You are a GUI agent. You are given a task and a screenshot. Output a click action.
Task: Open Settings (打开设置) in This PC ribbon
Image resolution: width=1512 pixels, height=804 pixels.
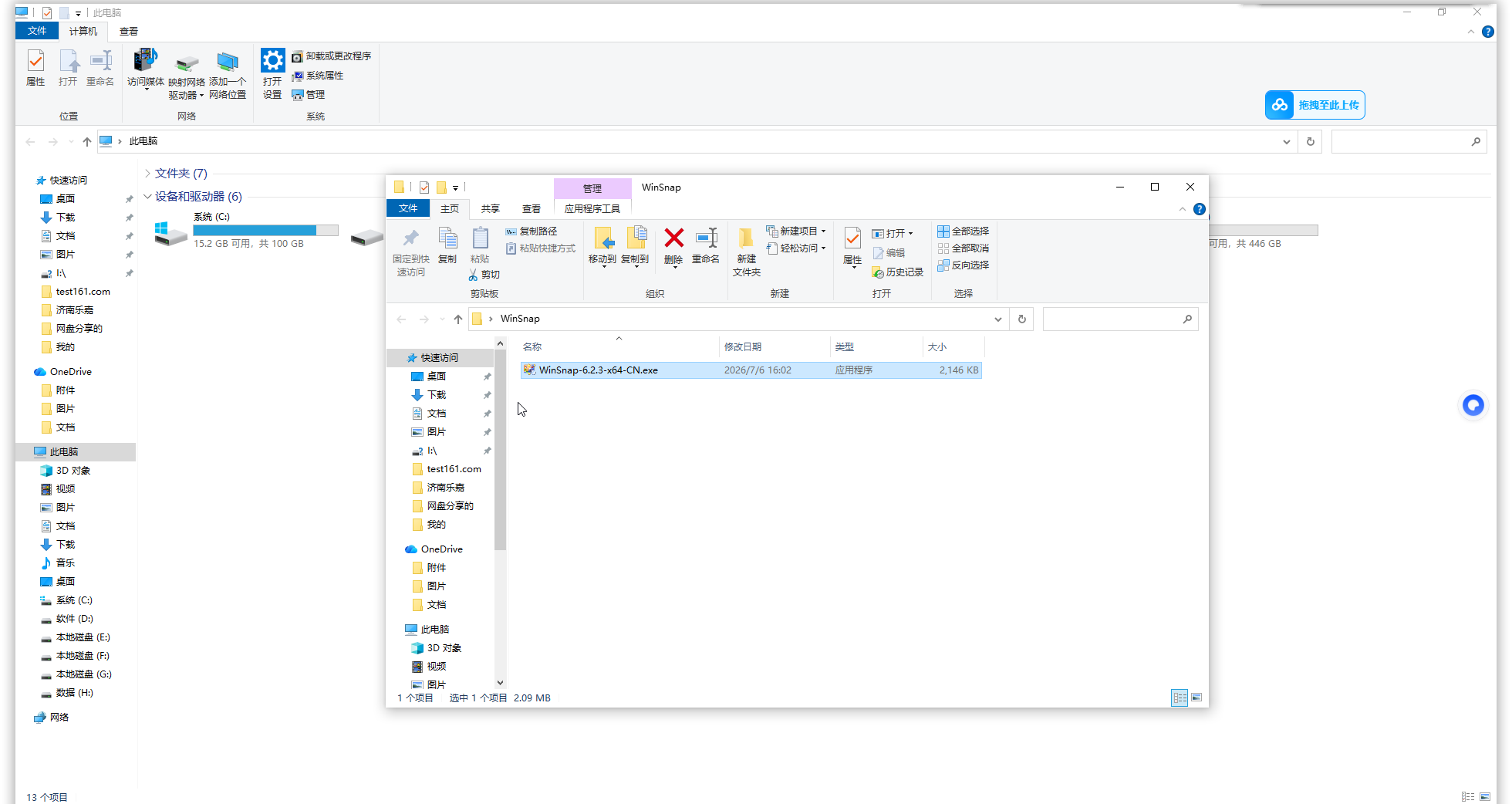(272, 74)
